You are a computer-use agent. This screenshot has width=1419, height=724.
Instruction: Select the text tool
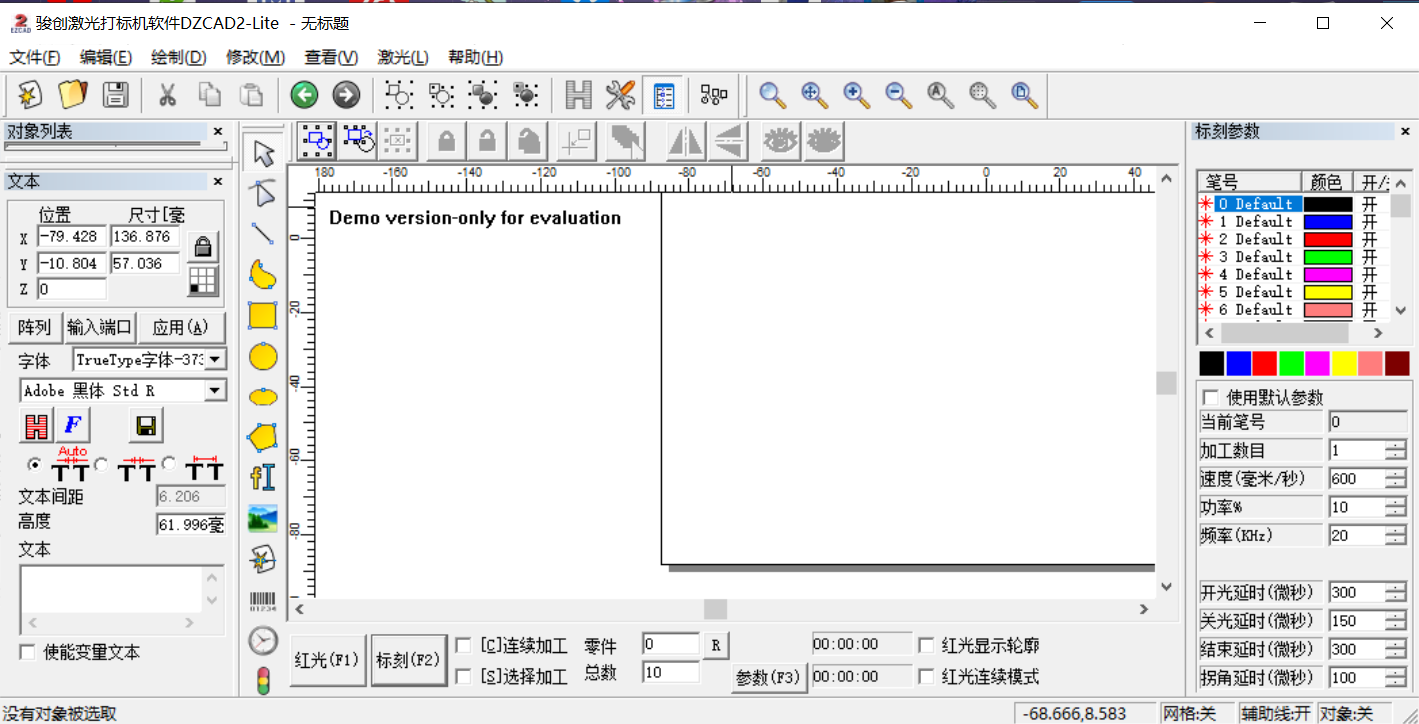[x=263, y=478]
